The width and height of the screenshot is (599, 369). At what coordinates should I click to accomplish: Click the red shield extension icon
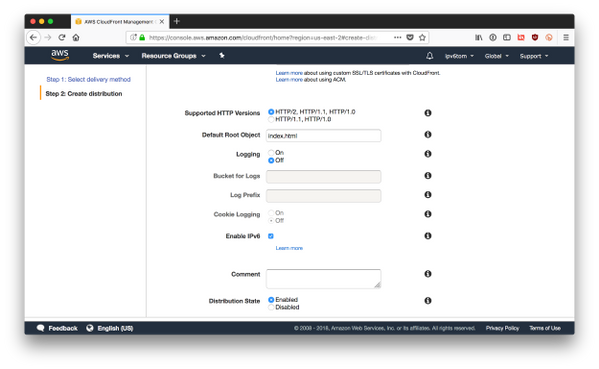click(x=535, y=37)
